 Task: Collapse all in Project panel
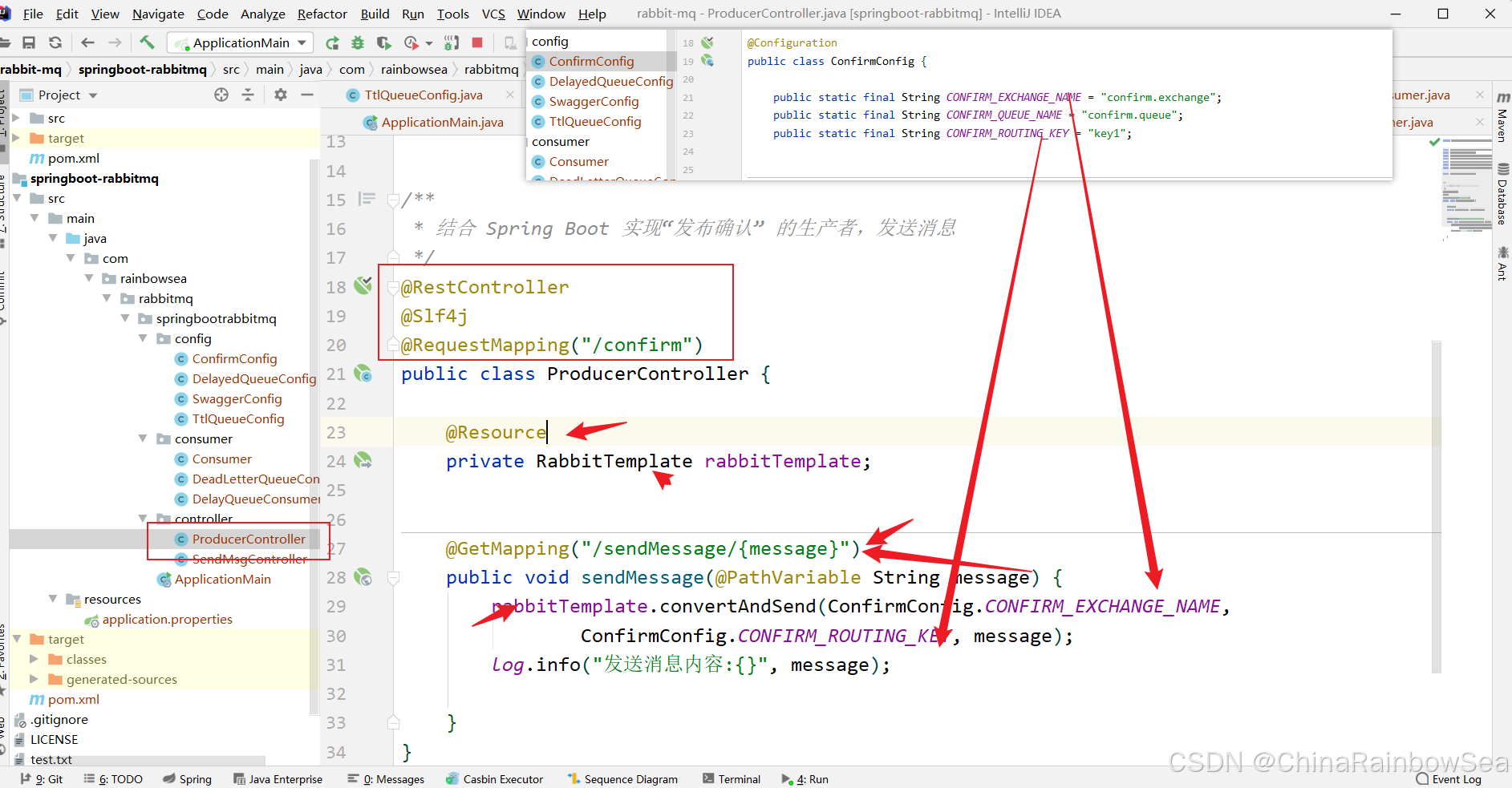pyautogui.click(x=248, y=95)
